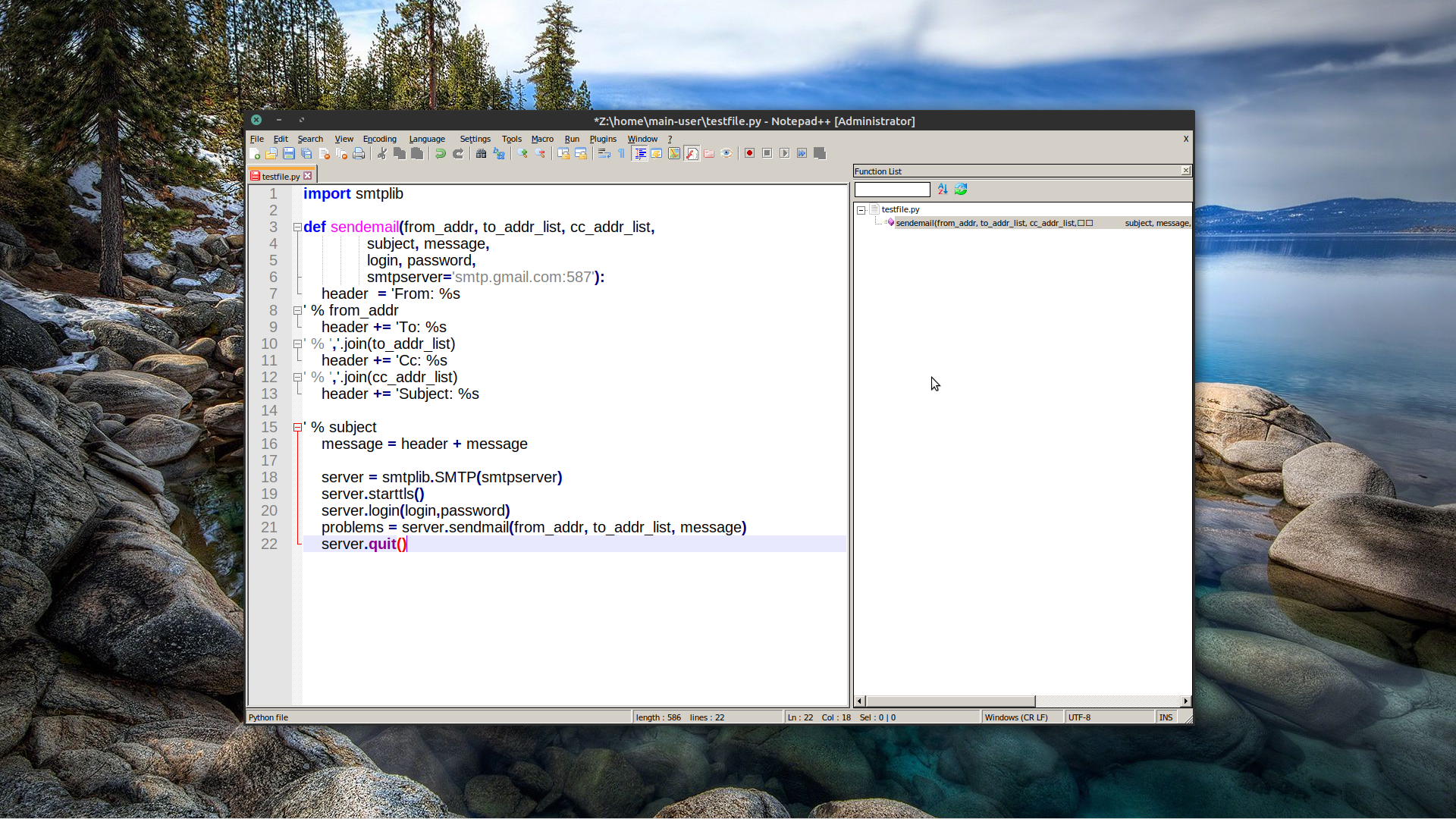Click the Undo toolbar icon
The height and width of the screenshot is (819, 1456).
(441, 153)
